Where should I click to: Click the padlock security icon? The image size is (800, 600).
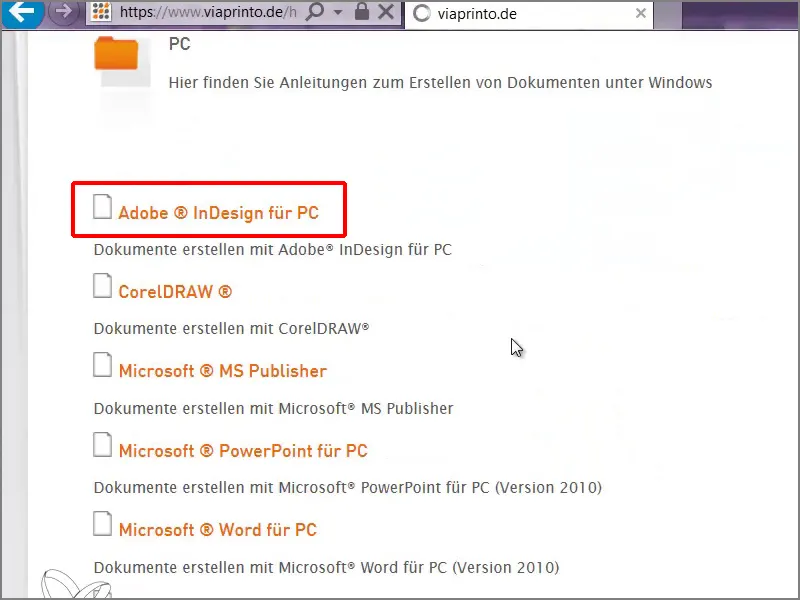[x=362, y=12]
